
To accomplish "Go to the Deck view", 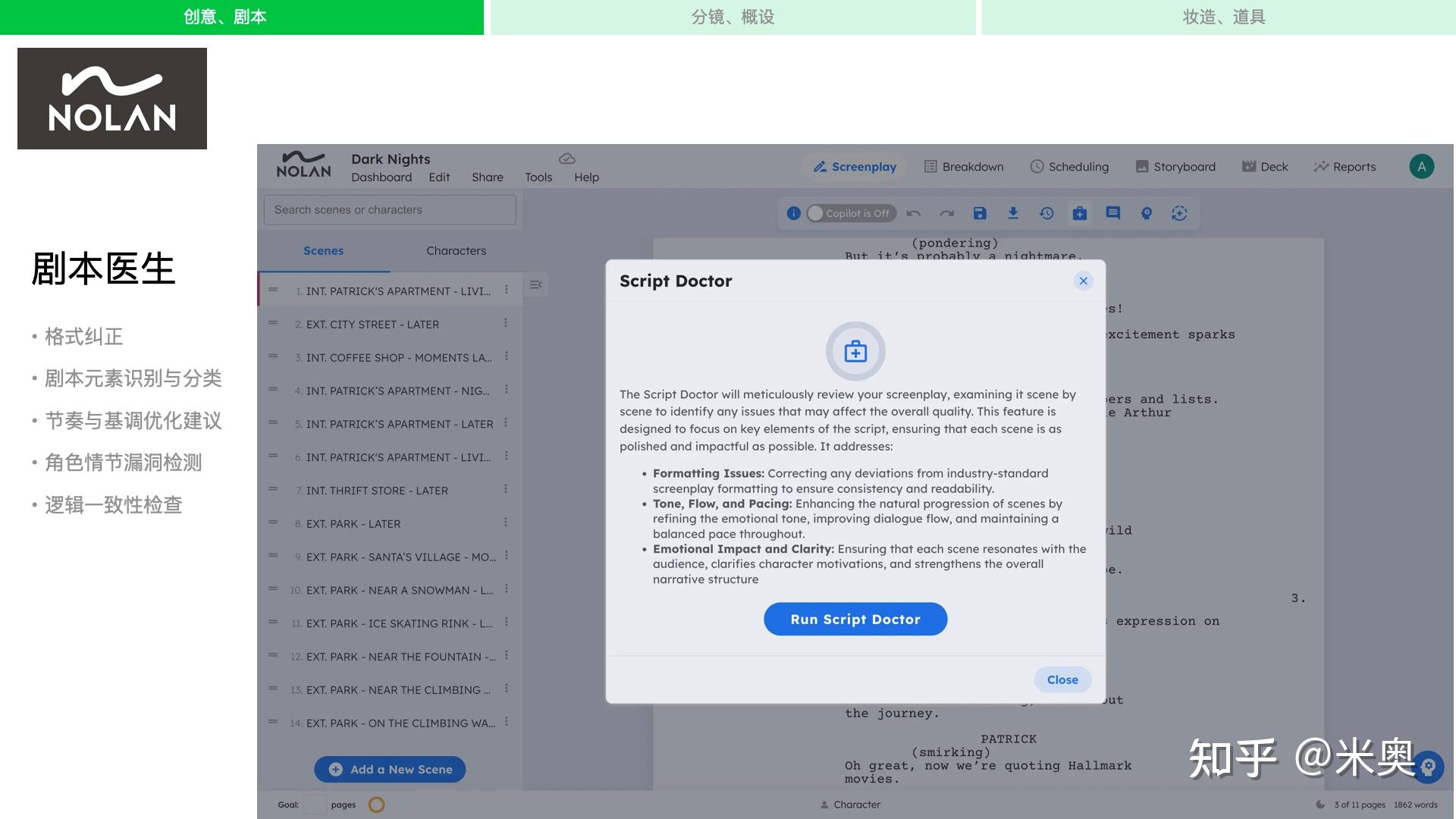I will coord(1265,167).
